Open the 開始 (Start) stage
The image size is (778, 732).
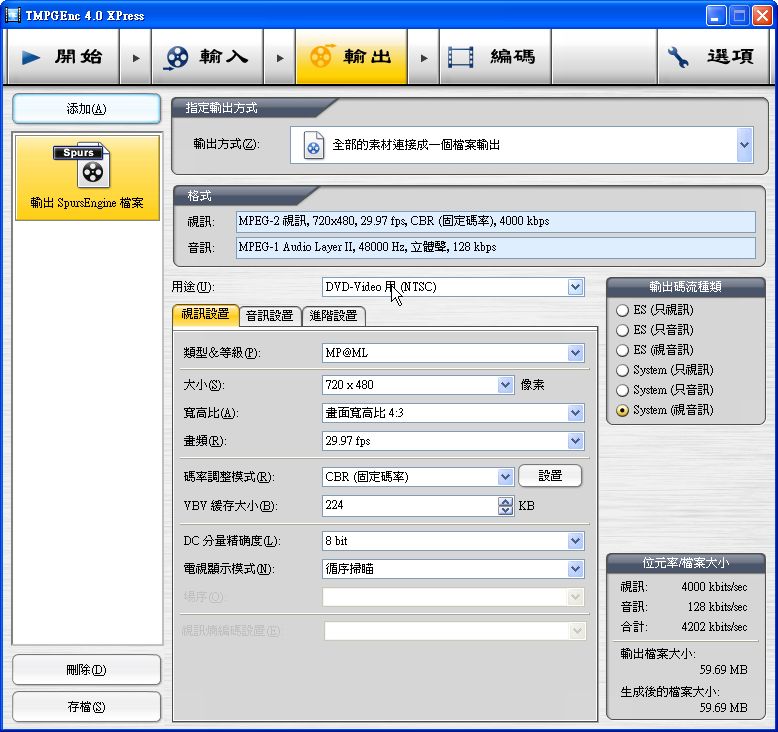click(63, 57)
